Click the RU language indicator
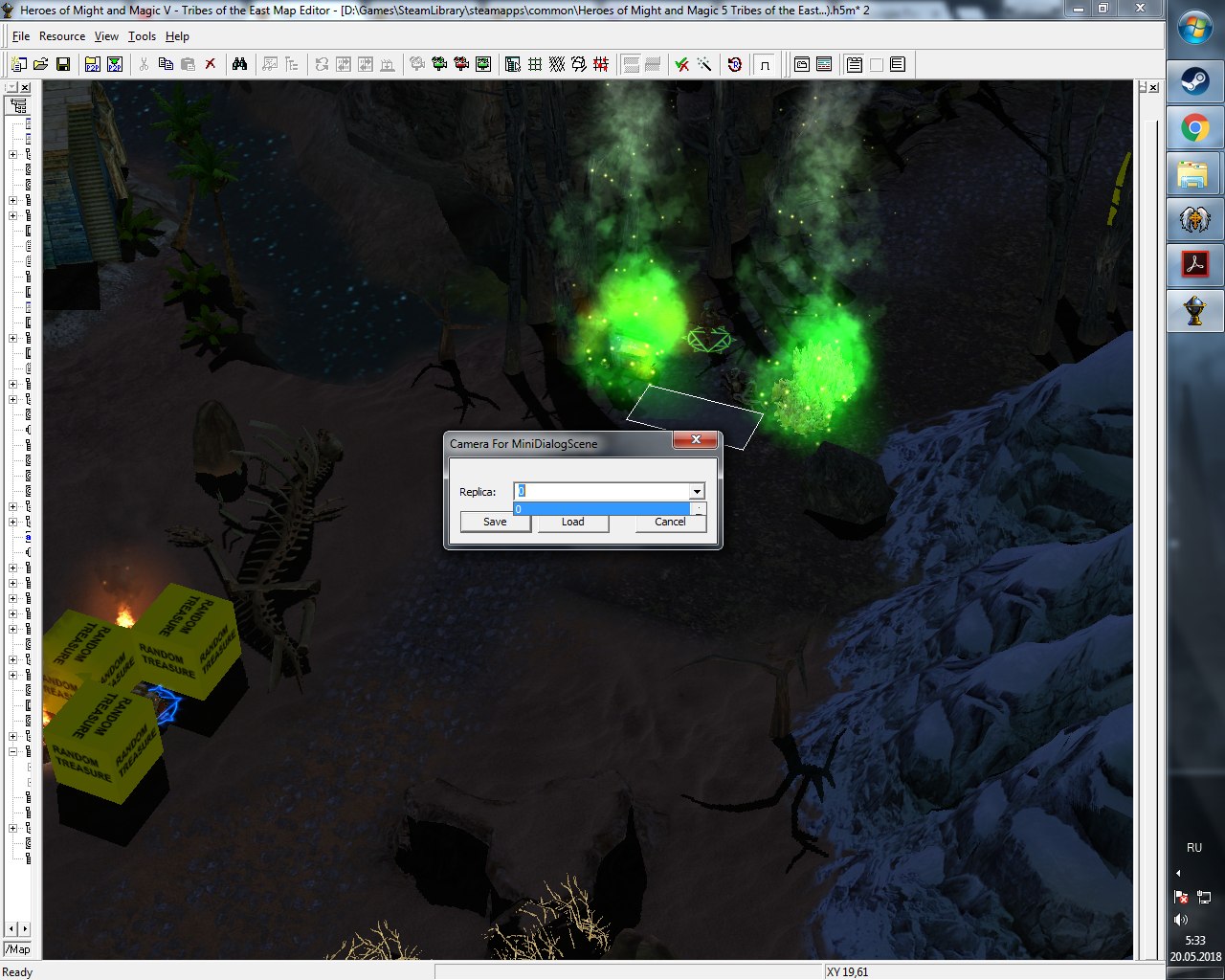 click(1194, 848)
